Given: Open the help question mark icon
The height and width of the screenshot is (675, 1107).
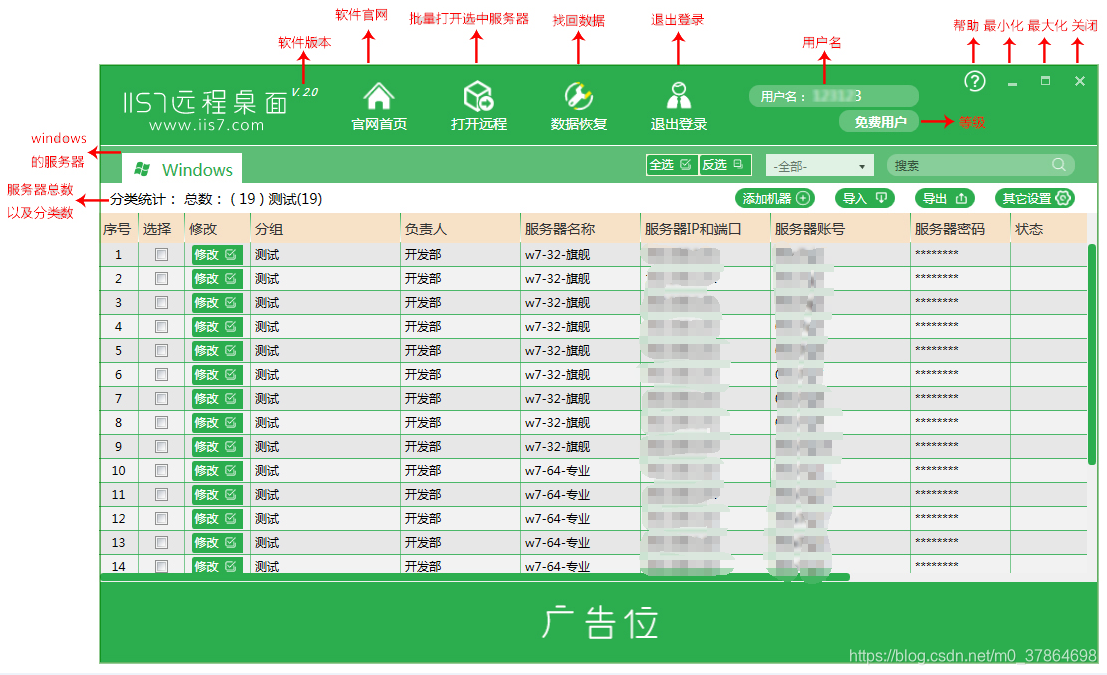Looking at the screenshot, I should 973,82.
